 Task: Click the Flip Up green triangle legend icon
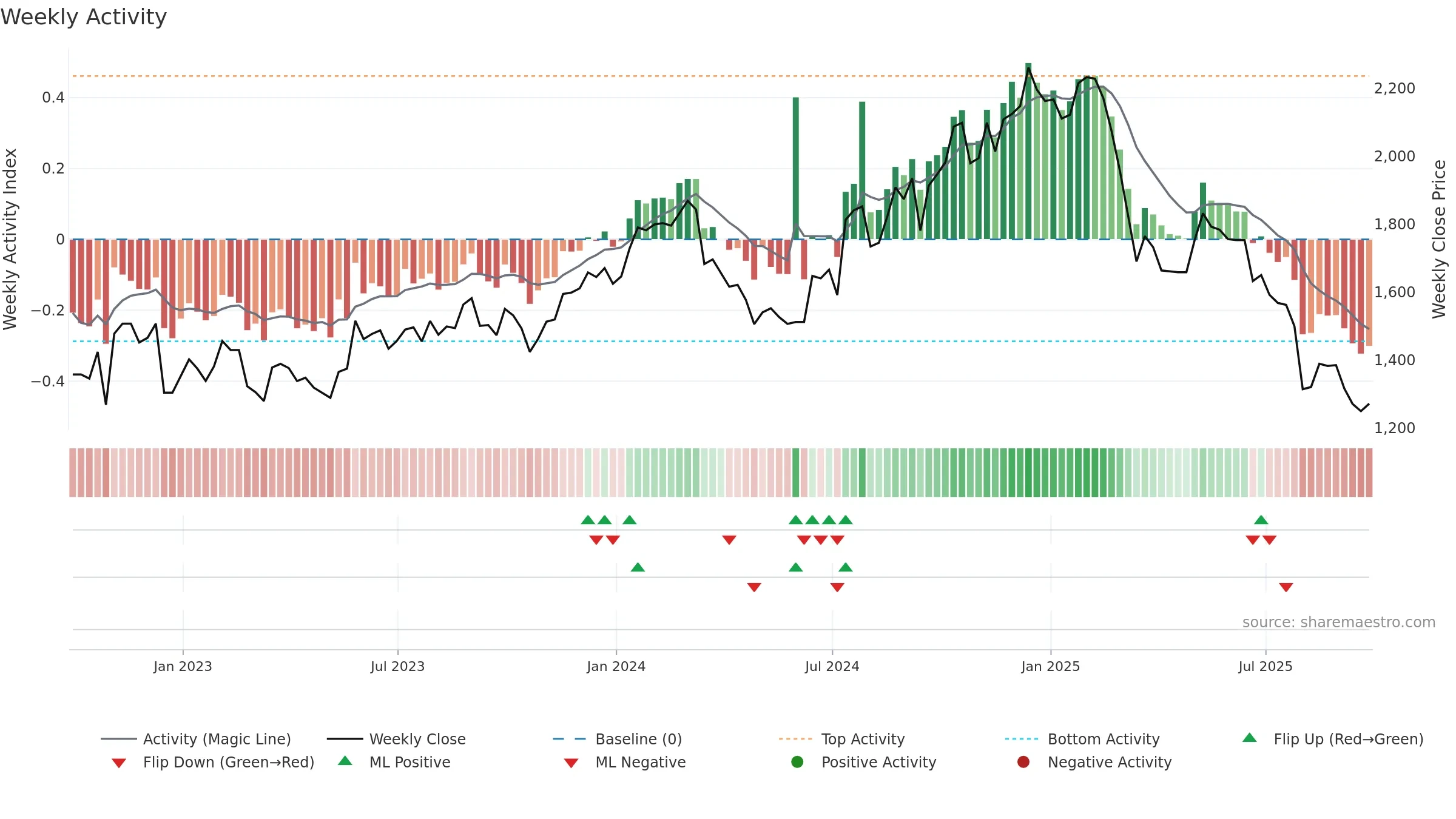[x=1250, y=738]
